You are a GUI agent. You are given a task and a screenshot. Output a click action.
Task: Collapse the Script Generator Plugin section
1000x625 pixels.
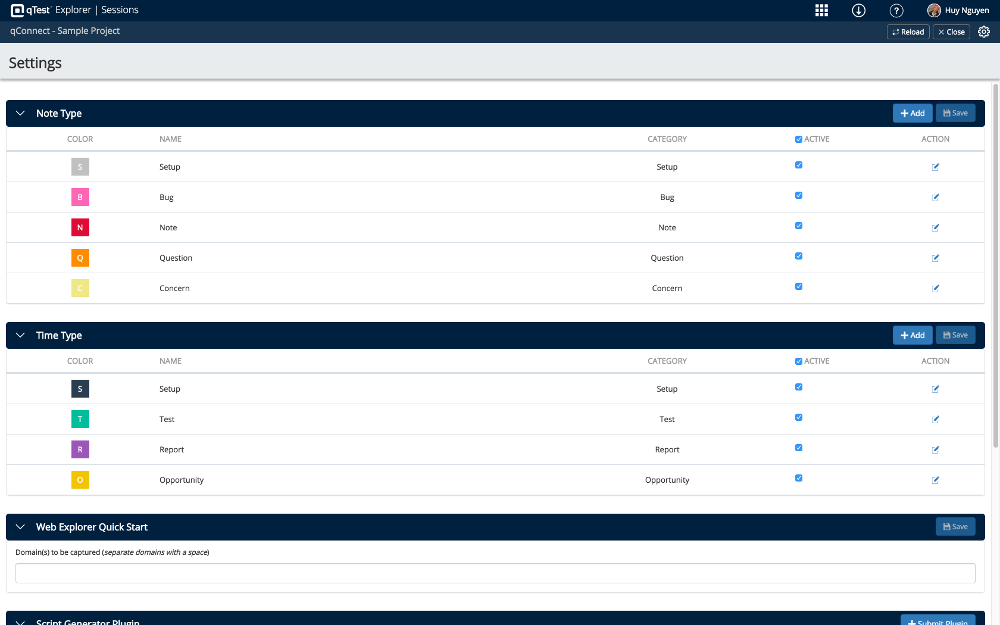[20, 622]
